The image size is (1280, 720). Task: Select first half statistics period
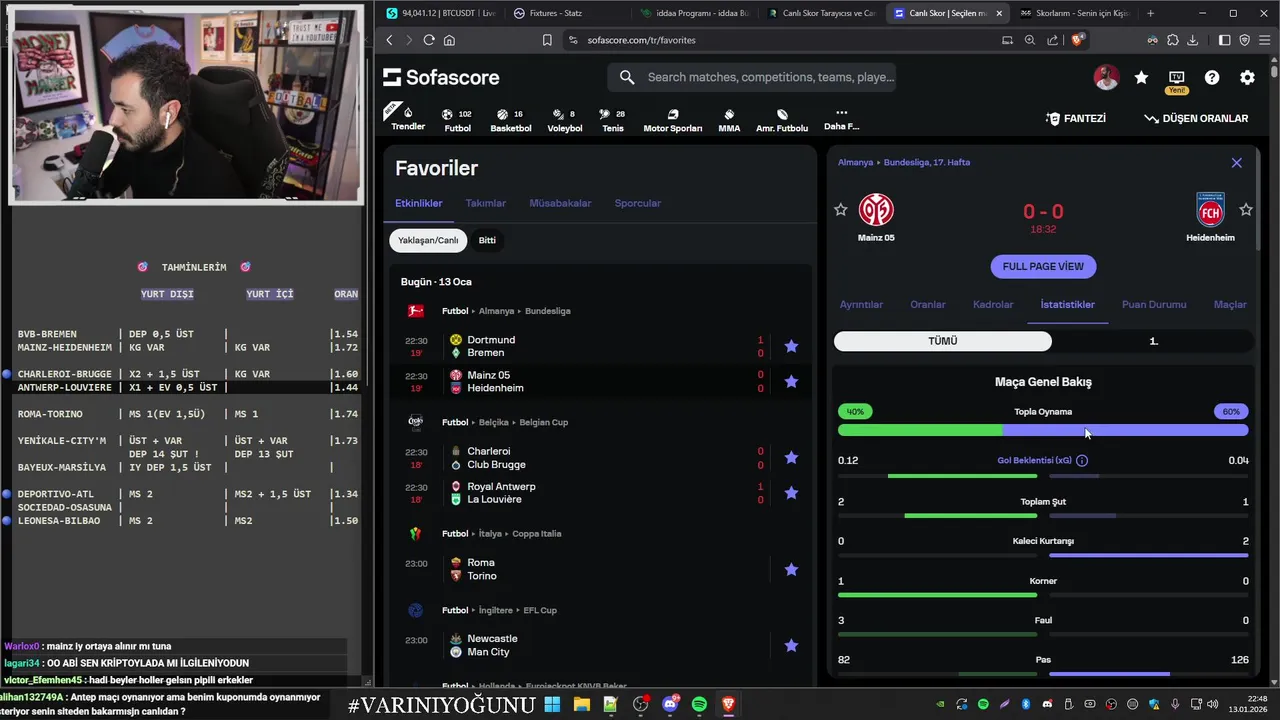tap(1153, 341)
